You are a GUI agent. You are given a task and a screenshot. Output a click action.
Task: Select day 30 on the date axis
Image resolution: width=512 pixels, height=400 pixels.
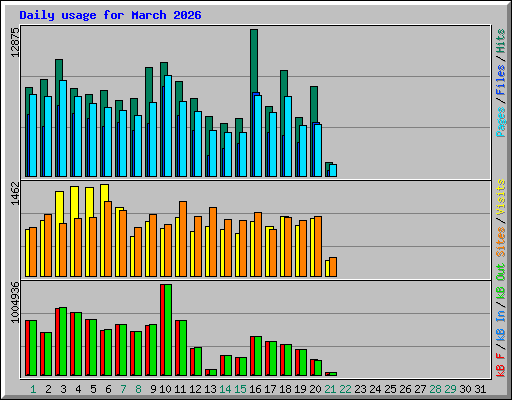pos(465,389)
